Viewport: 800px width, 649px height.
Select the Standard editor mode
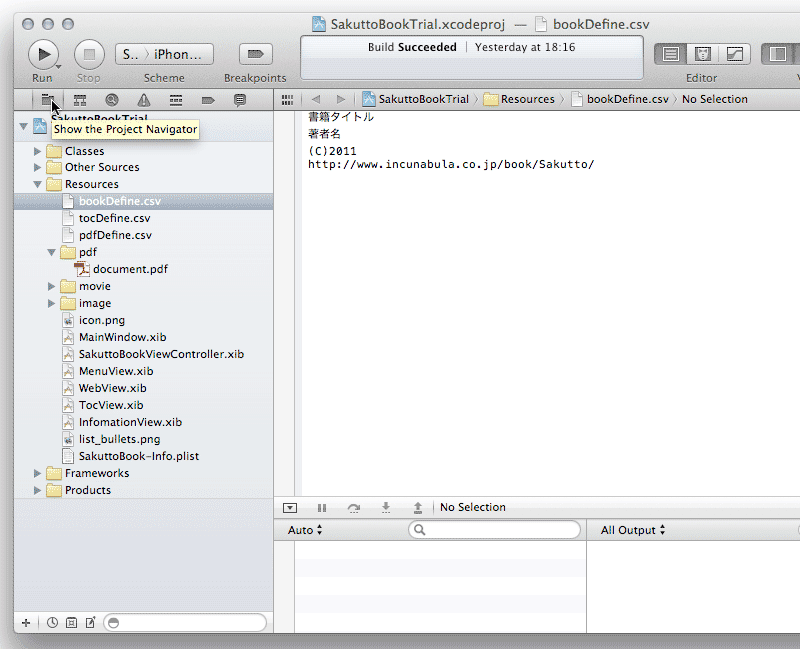click(x=671, y=54)
